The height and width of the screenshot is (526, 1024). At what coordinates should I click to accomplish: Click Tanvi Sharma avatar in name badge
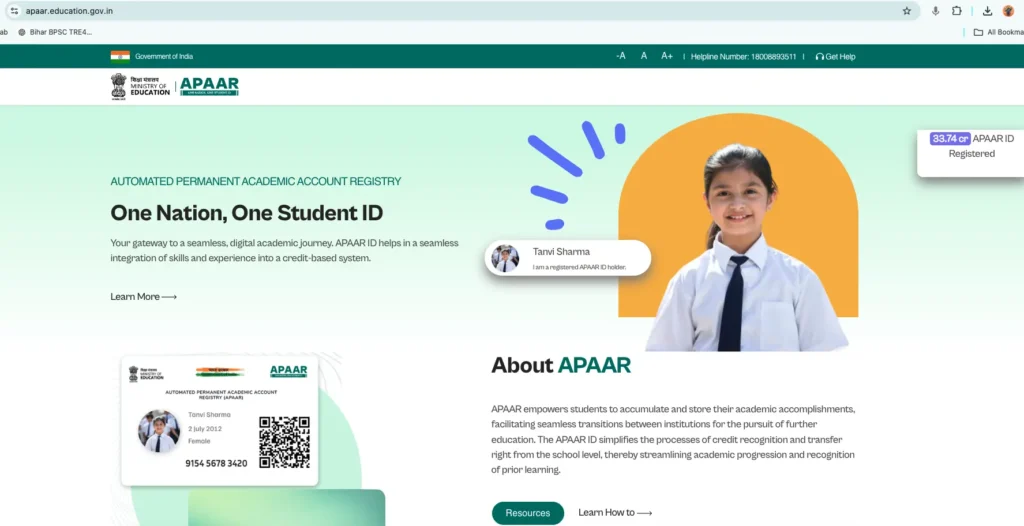[x=505, y=258]
